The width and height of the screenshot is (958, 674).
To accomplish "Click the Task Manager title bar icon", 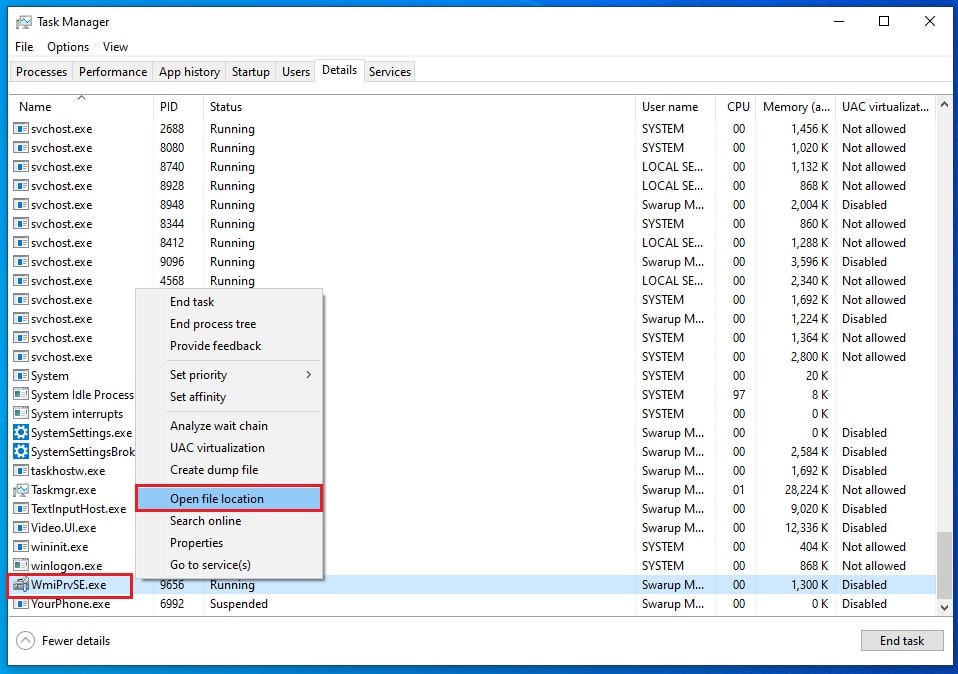I will [x=23, y=22].
